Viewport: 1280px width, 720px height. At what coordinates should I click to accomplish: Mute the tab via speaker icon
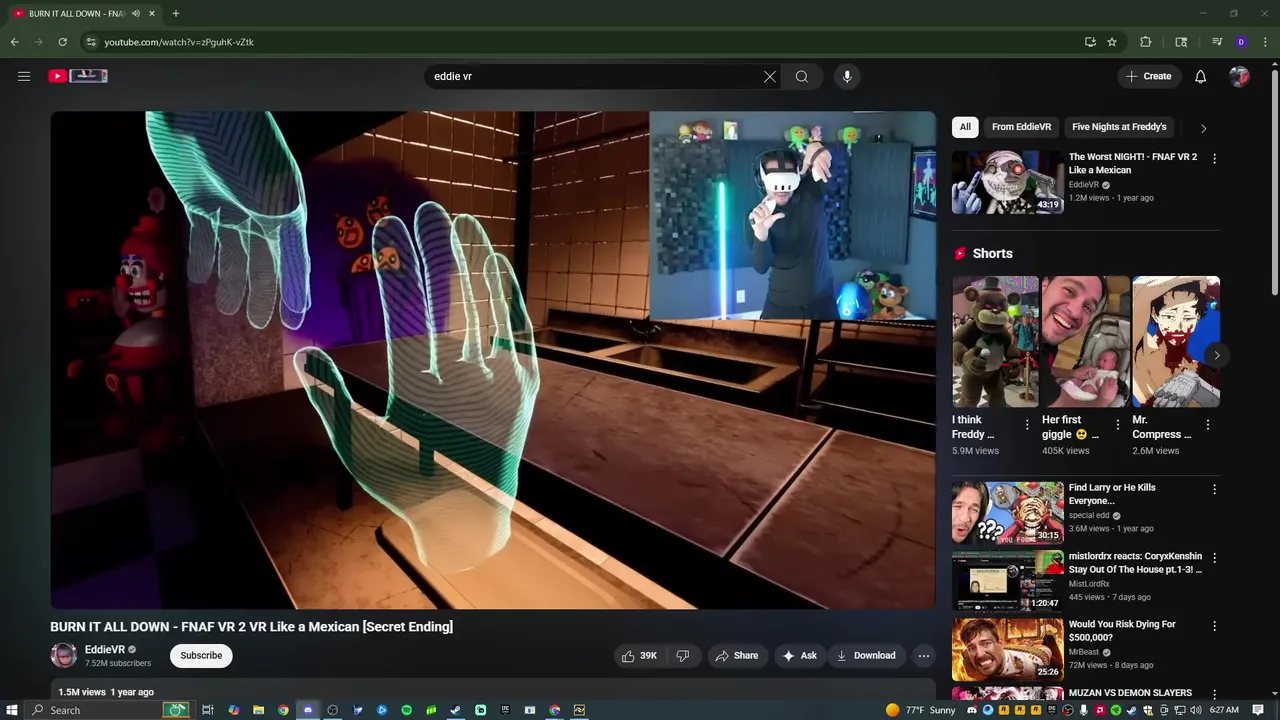tap(136, 14)
